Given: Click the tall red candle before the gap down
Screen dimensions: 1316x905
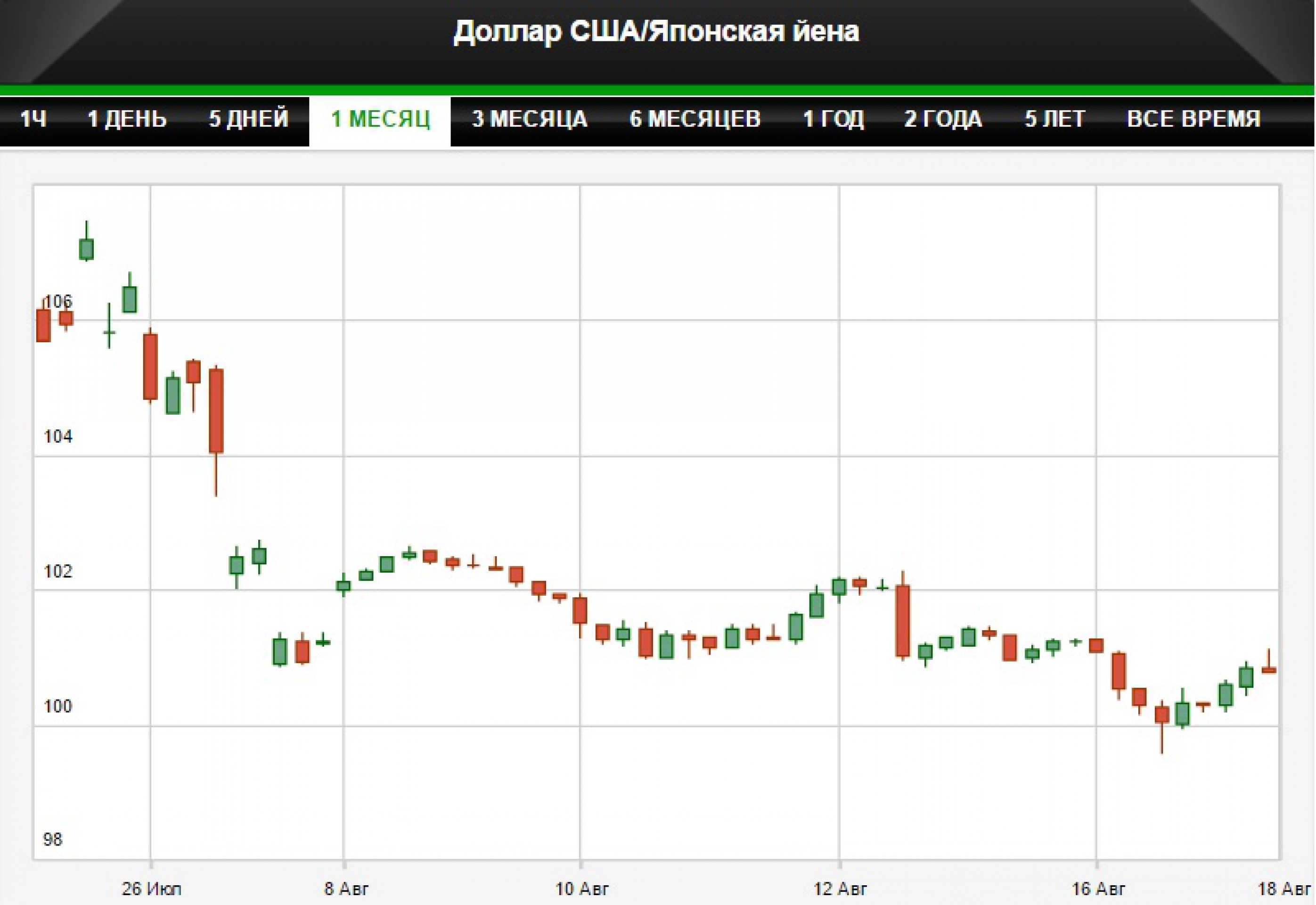Looking at the screenshot, I should click(216, 411).
